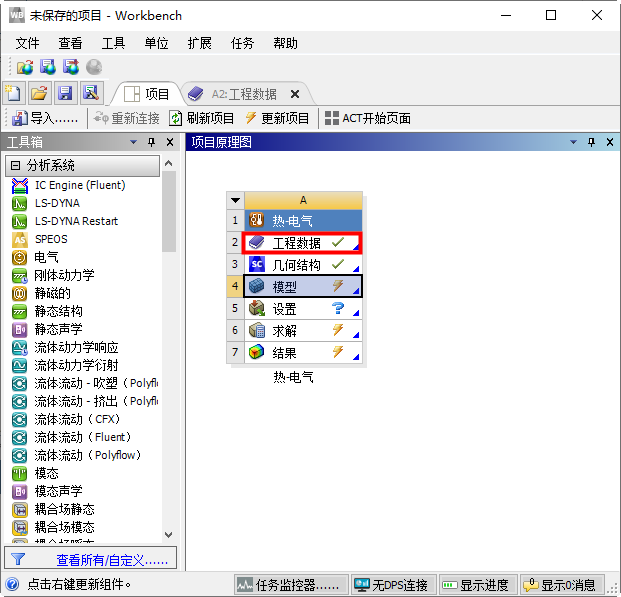This screenshot has height=597, width=621.
Task: Click the third globe toolbar icon with red arrow
Action: click(71, 67)
